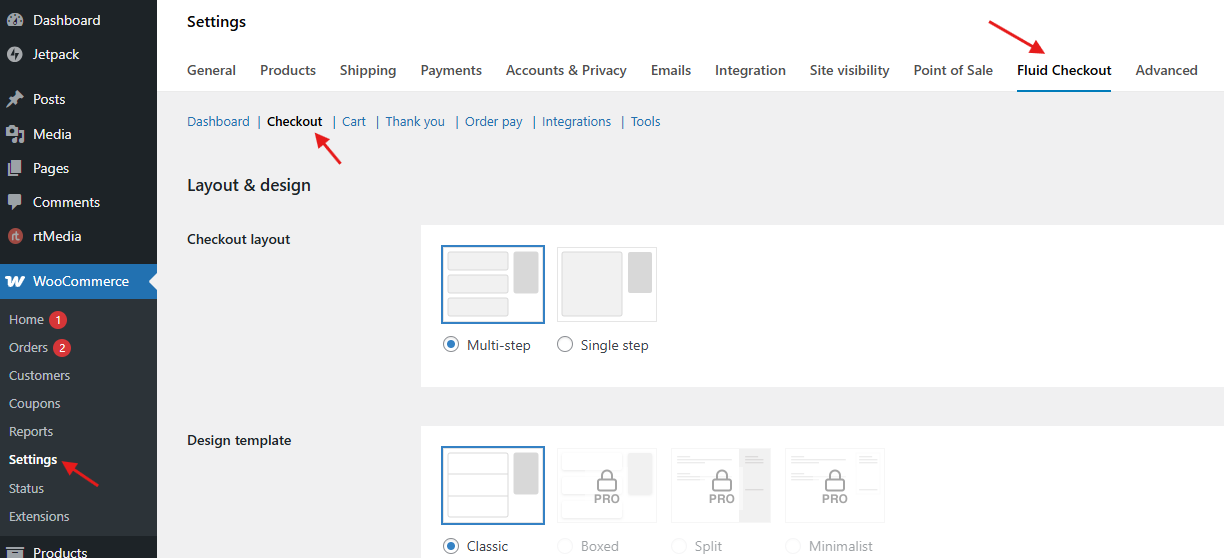Click the Media library icon
1224x558 pixels.
click(15, 134)
